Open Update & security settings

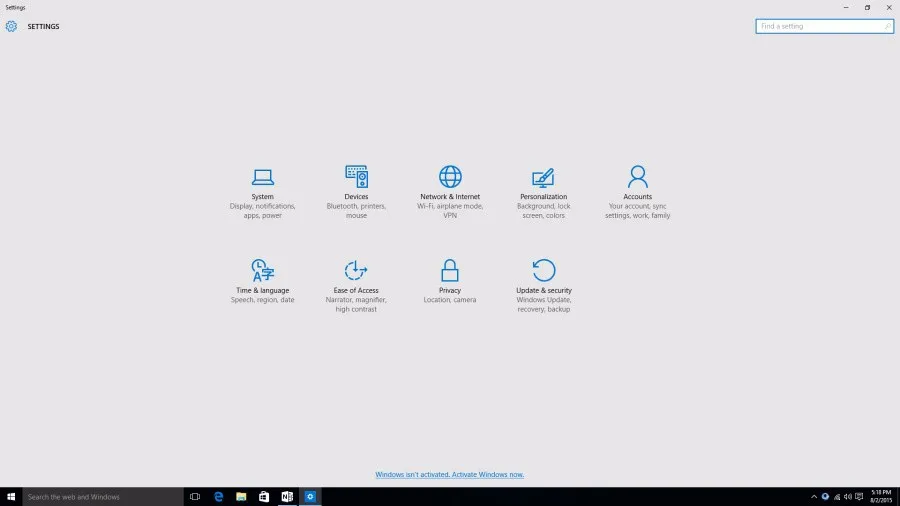(544, 286)
